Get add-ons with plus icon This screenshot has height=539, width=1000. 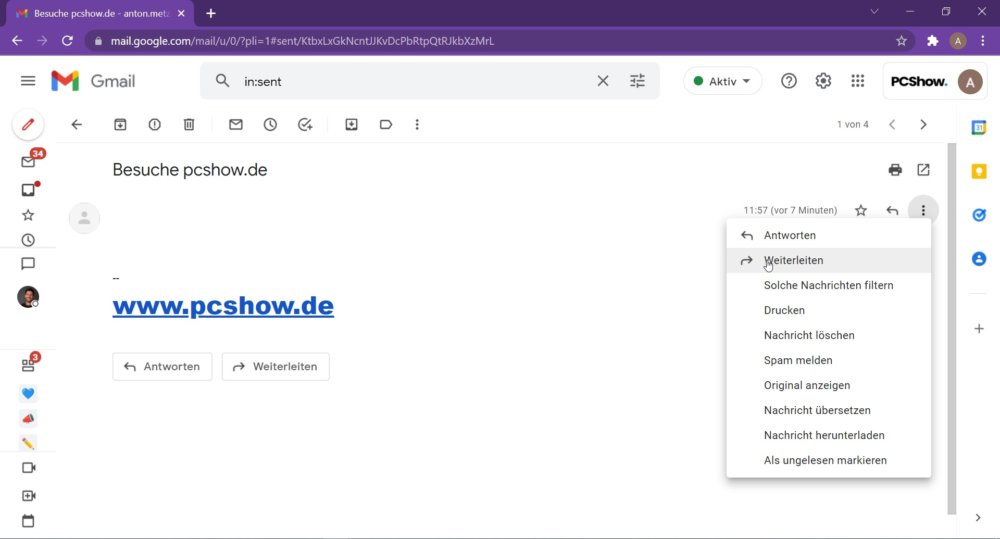[x=979, y=329]
